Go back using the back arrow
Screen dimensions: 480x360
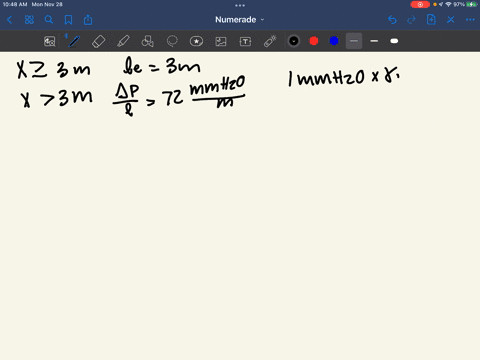9,20
